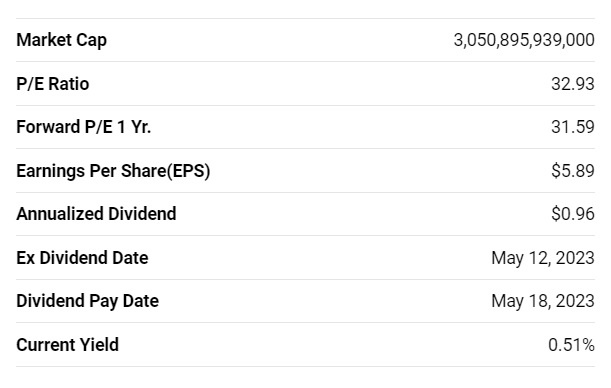The height and width of the screenshot is (388, 611).
Task: Click the P/E Ratio label
Action: click(53, 84)
